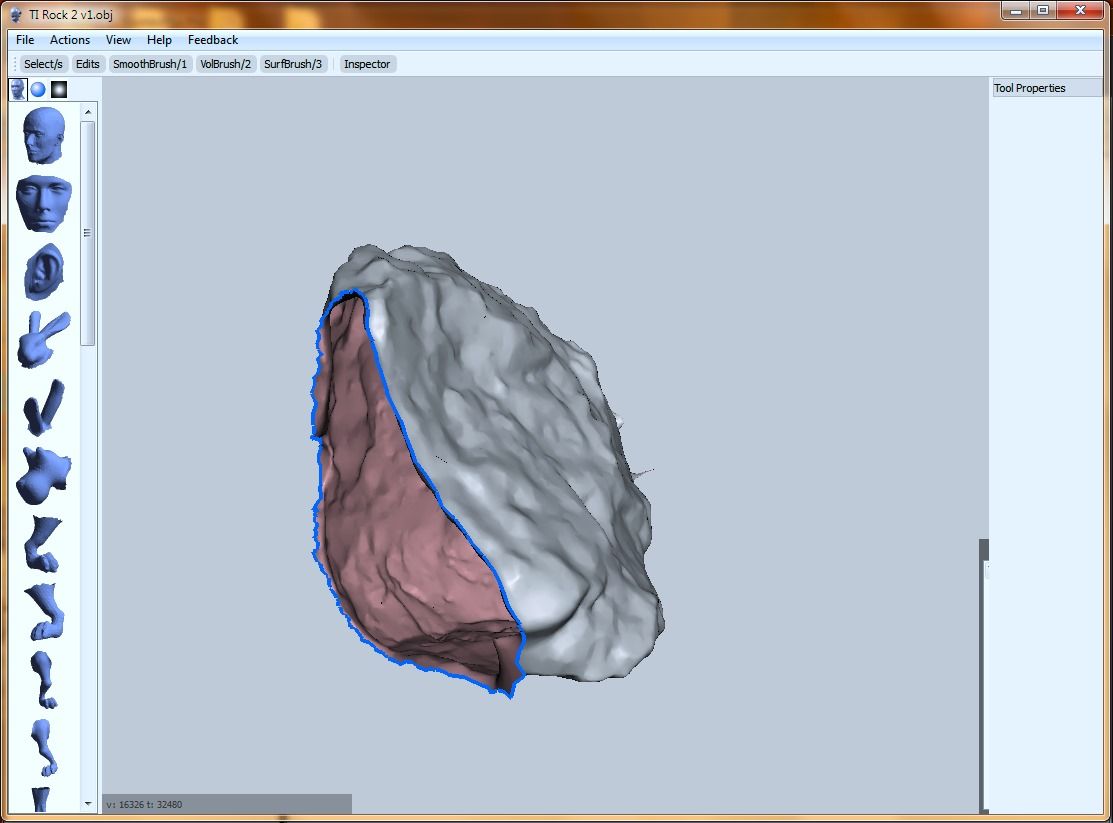1113x823 pixels.
Task: Open the Help menu
Action: pos(158,39)
